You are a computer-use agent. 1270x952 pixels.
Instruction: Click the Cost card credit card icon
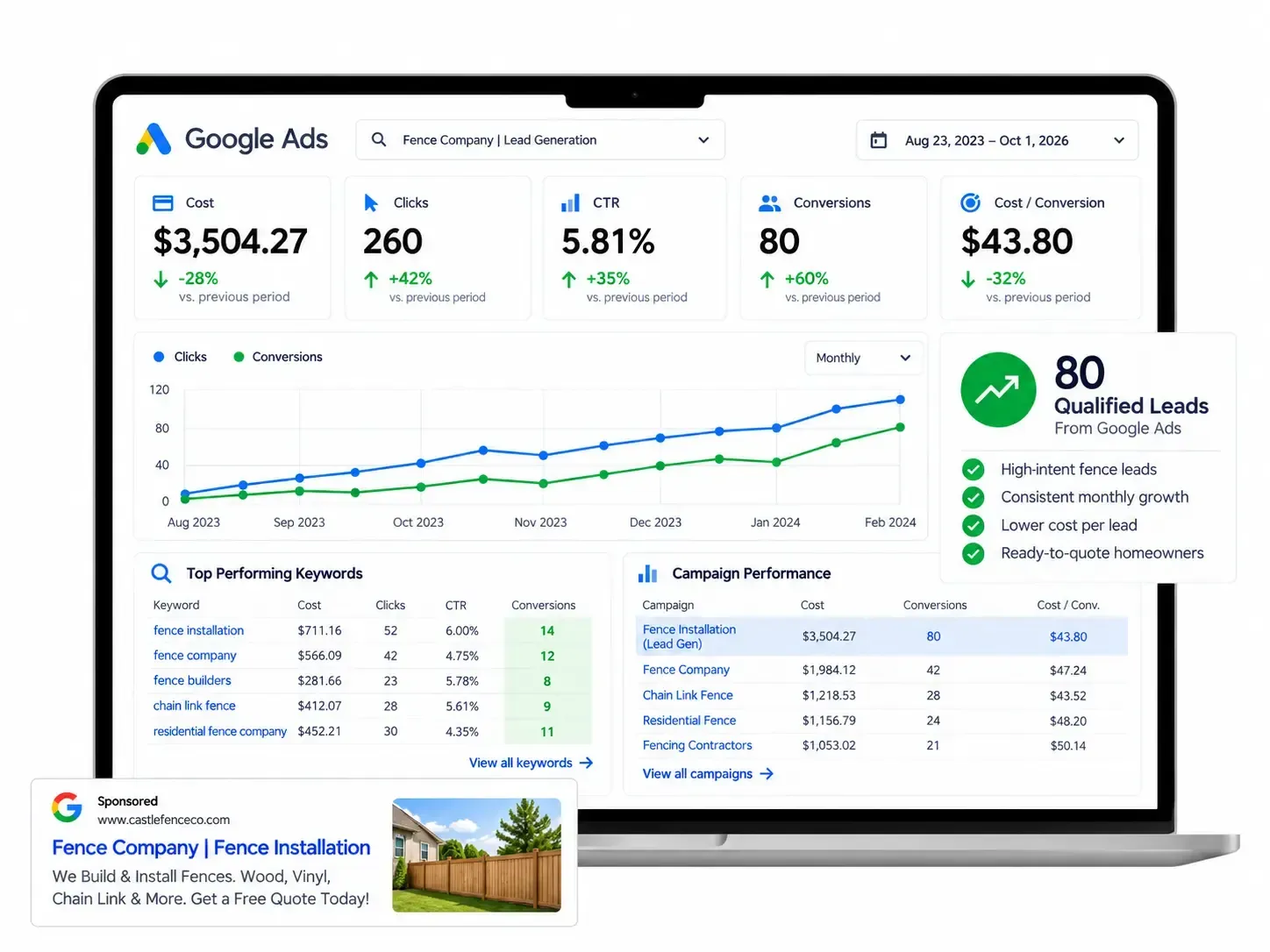pyautogui.click(x=163, y=202)
